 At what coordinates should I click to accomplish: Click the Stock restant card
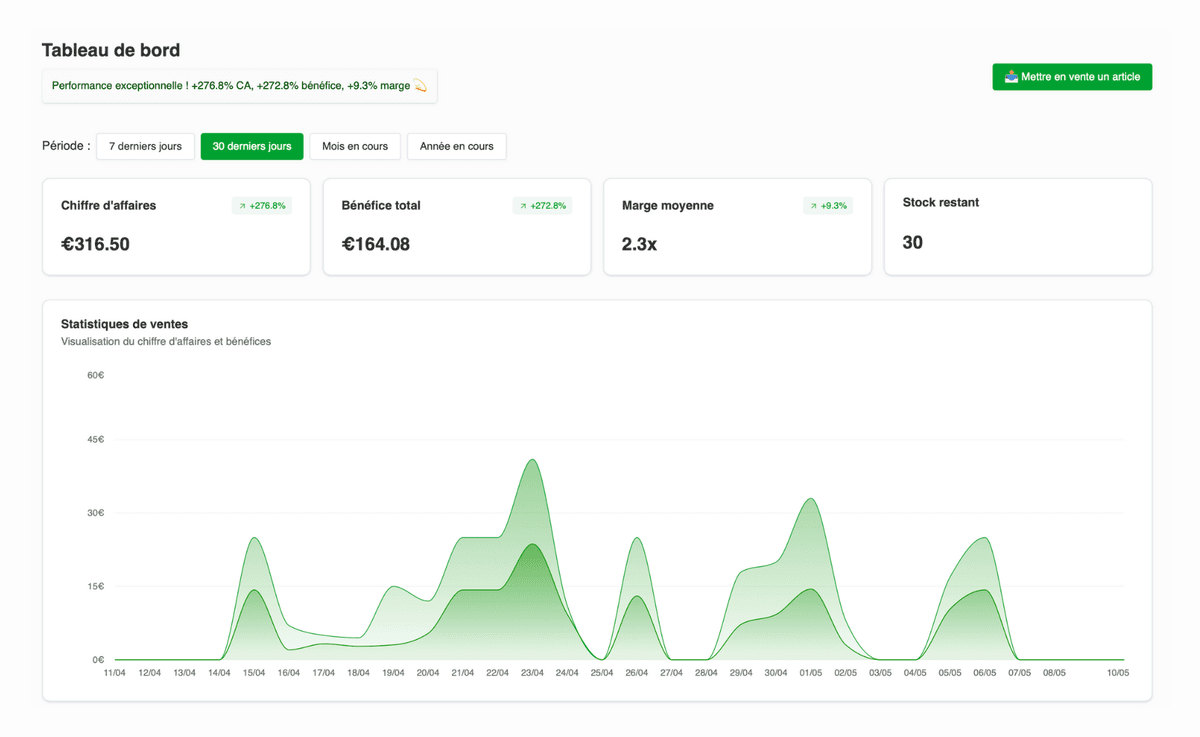tap(1018, 226)
